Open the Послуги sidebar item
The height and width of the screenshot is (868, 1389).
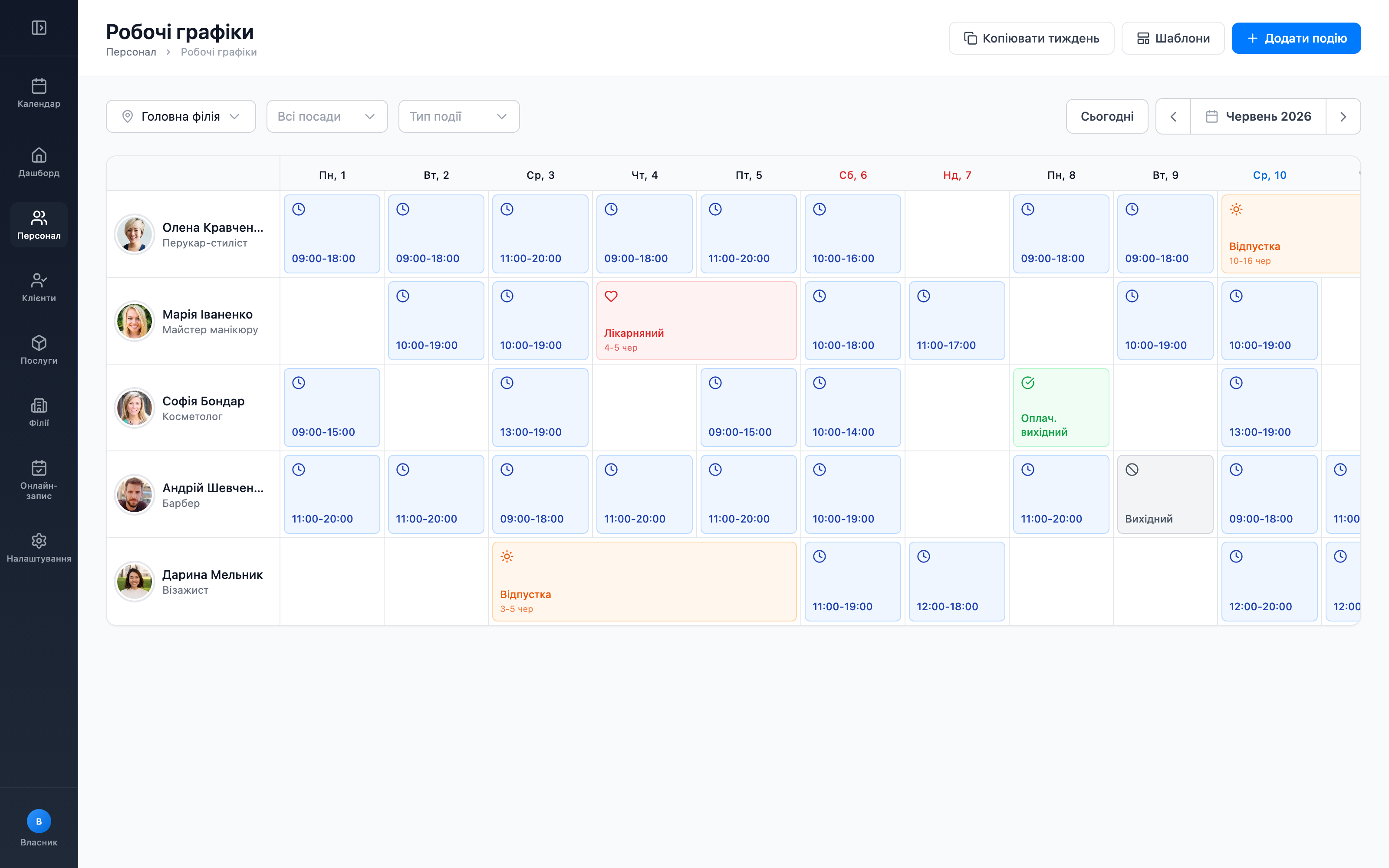point(39,350)
